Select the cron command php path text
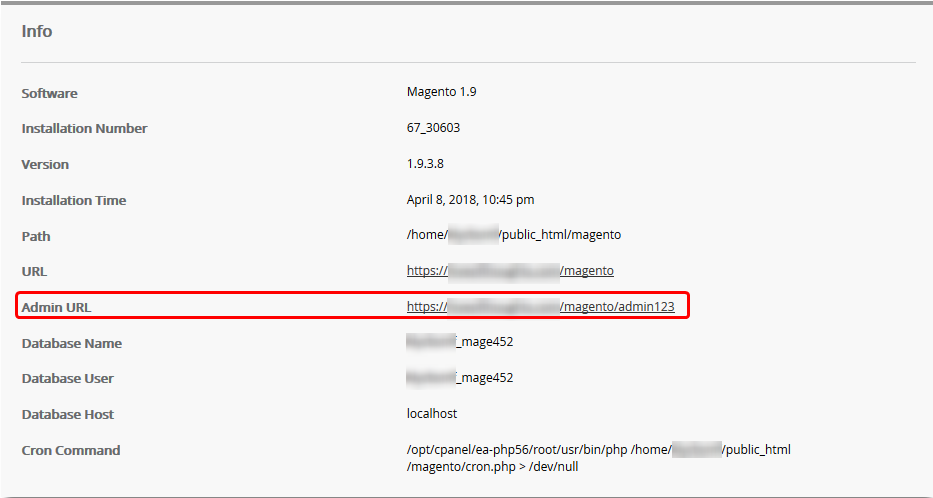Image resolution: width=933 pixels, height=498 pixels. (x=599, y=458)
